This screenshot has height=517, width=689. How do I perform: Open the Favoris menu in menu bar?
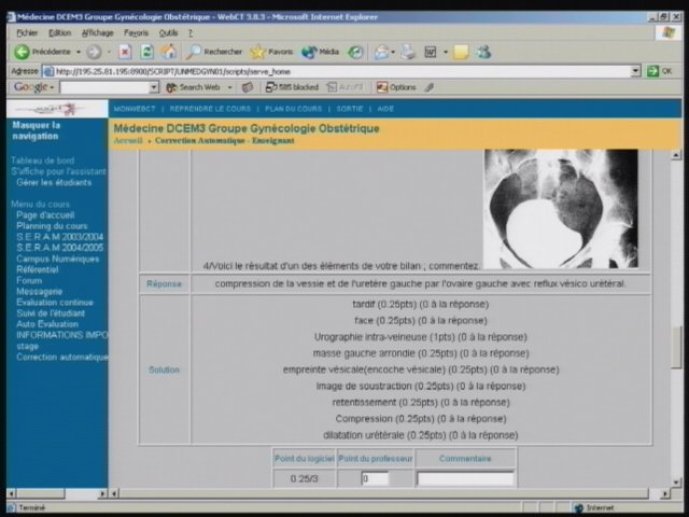click(x=136, y=33)
